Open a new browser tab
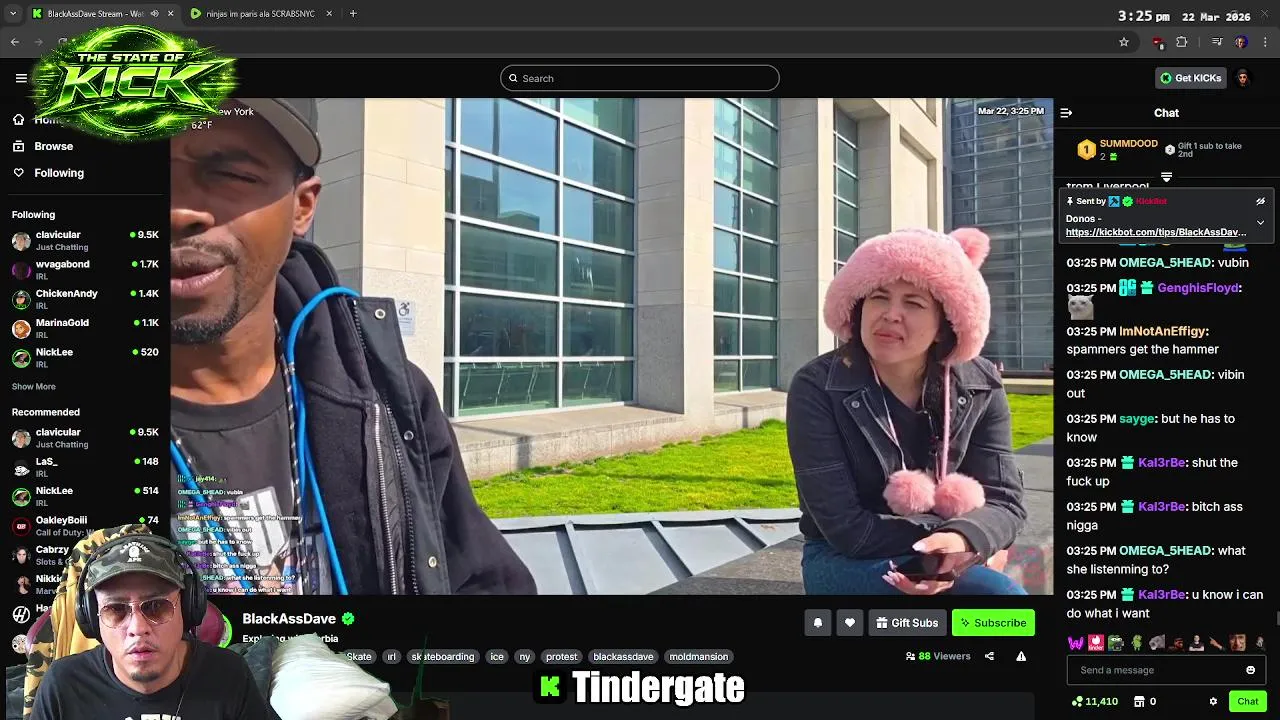Screen dimensions: 1280x720 (353, 14)
